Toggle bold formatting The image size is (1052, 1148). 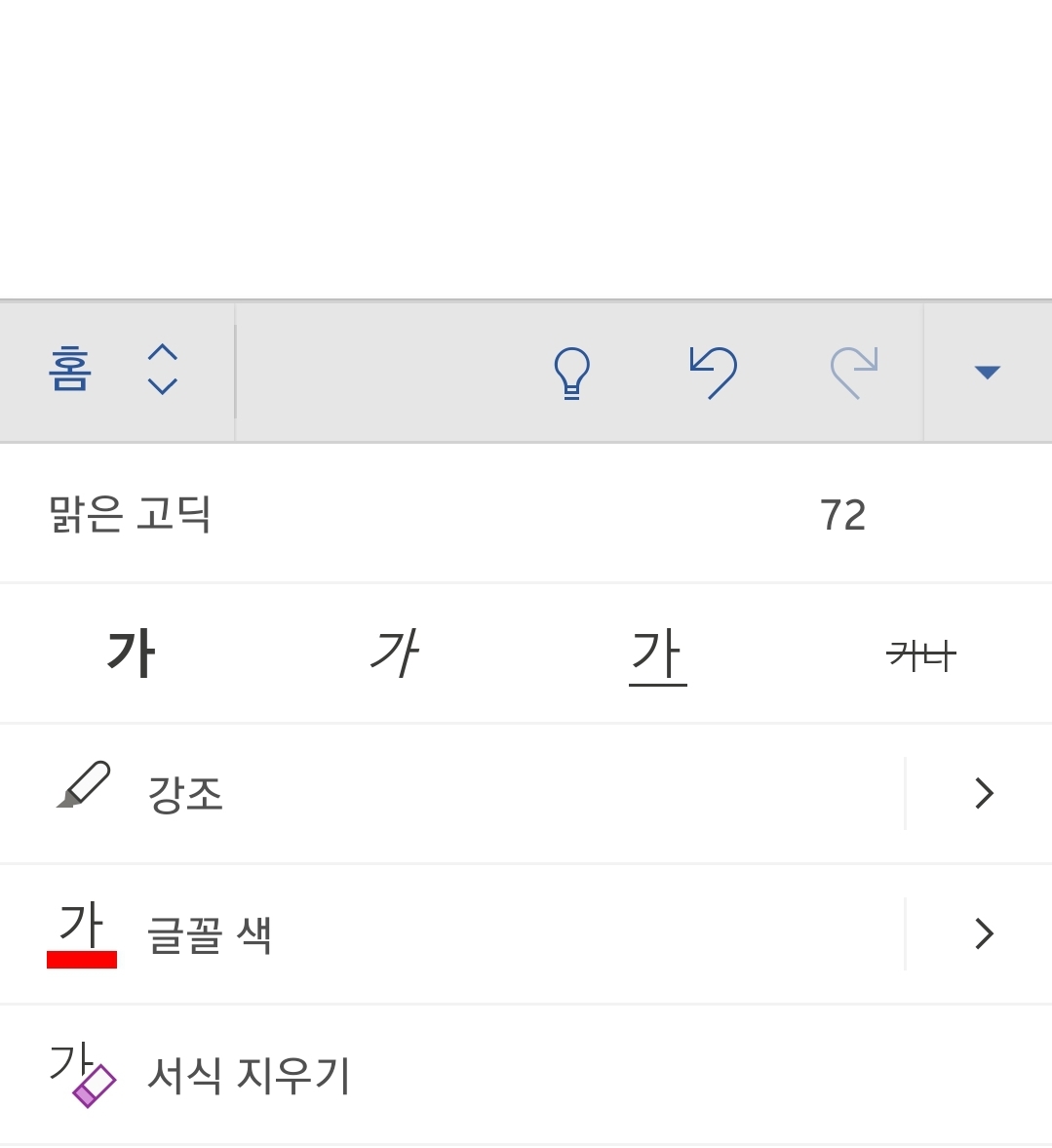point(132,653)
